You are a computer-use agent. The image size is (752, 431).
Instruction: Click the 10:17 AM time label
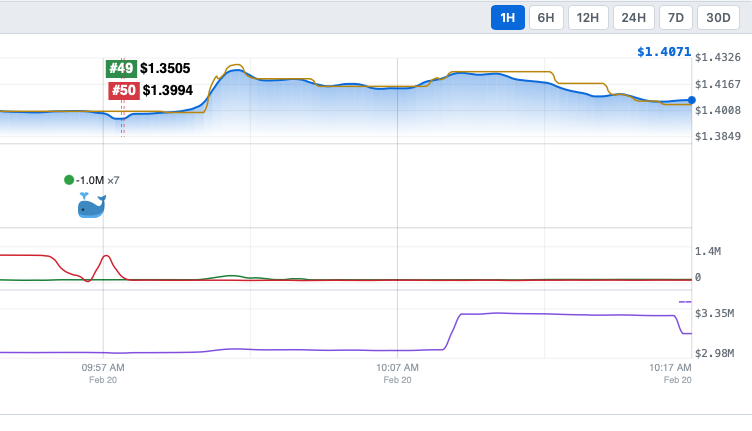(670, 368)
